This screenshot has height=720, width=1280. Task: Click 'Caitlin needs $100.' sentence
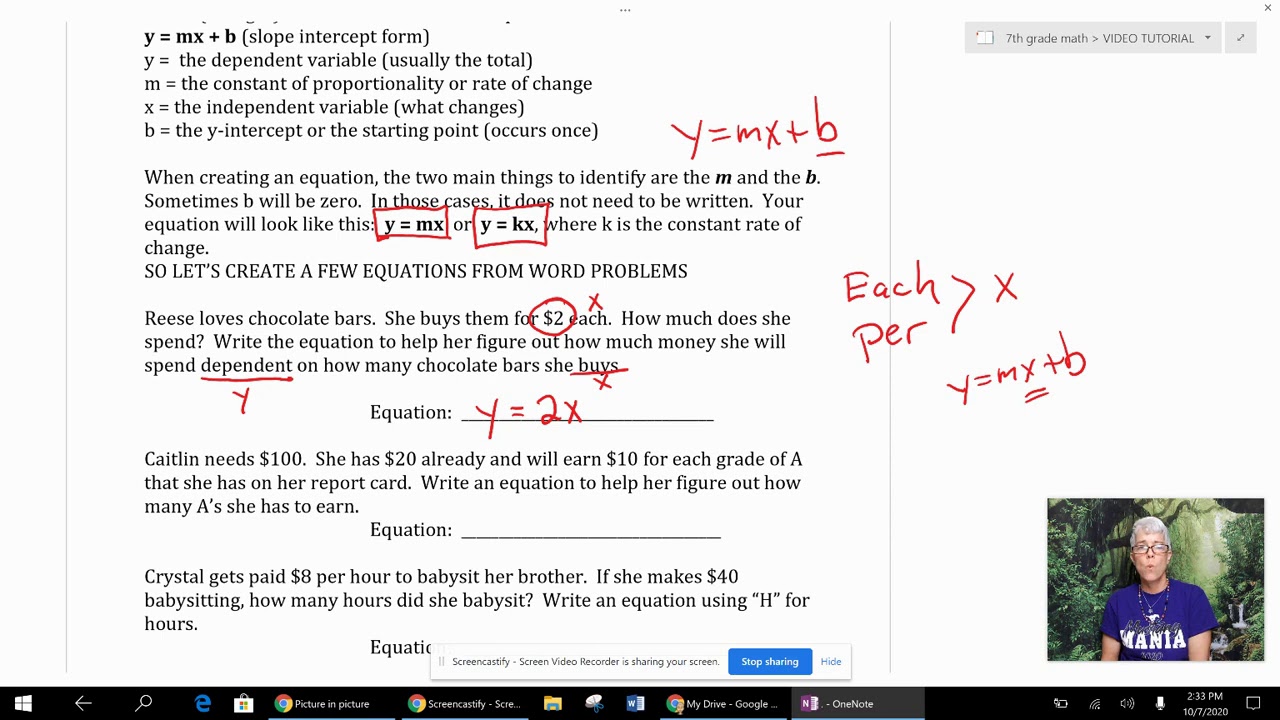pyautogui.click(x=225, y=460)
